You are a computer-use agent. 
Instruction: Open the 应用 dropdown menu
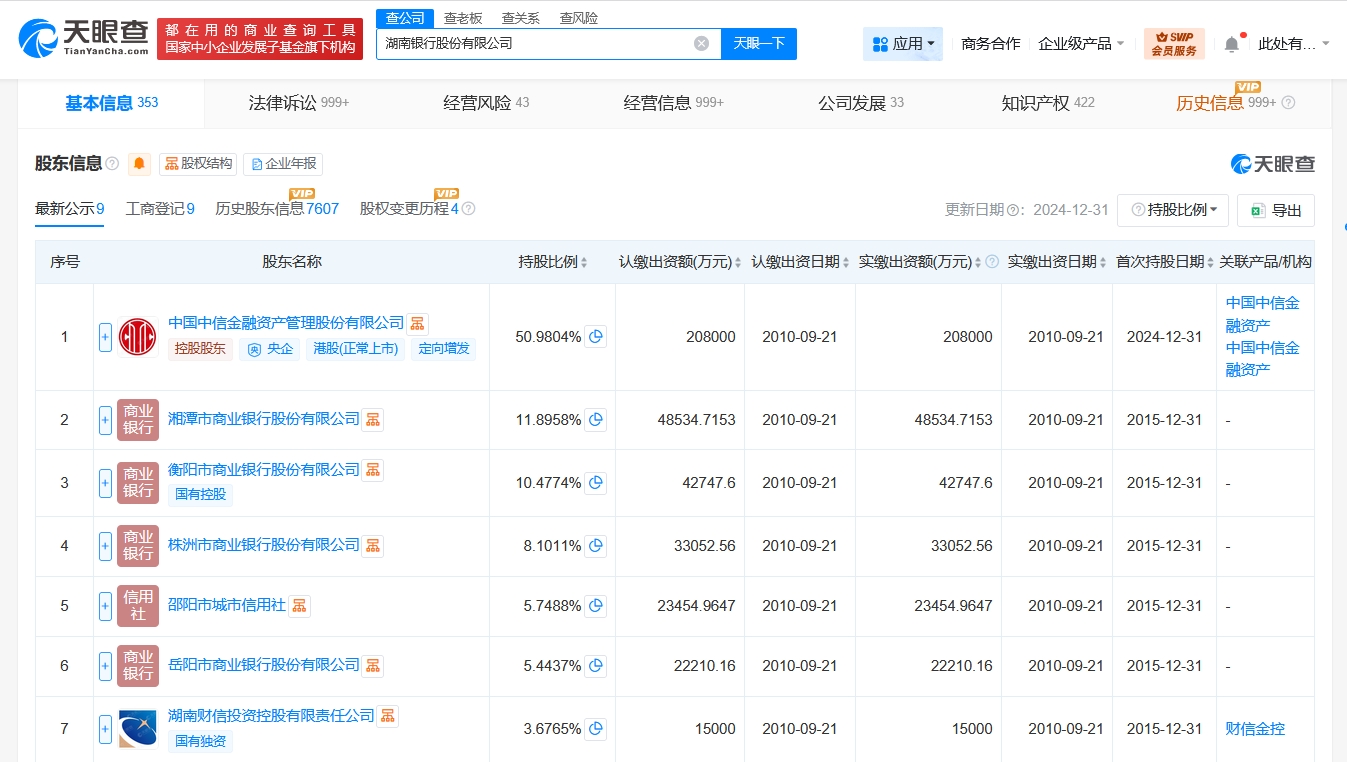[903, 44]
